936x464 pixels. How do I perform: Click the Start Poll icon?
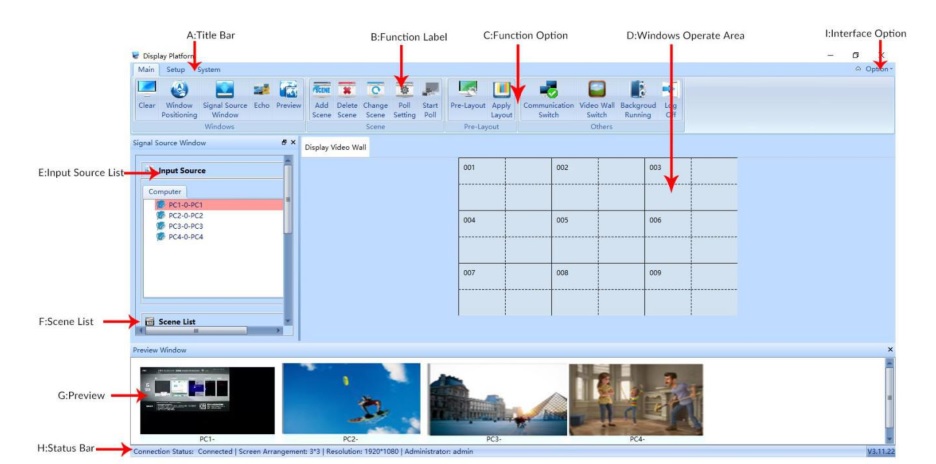[430, 92]
